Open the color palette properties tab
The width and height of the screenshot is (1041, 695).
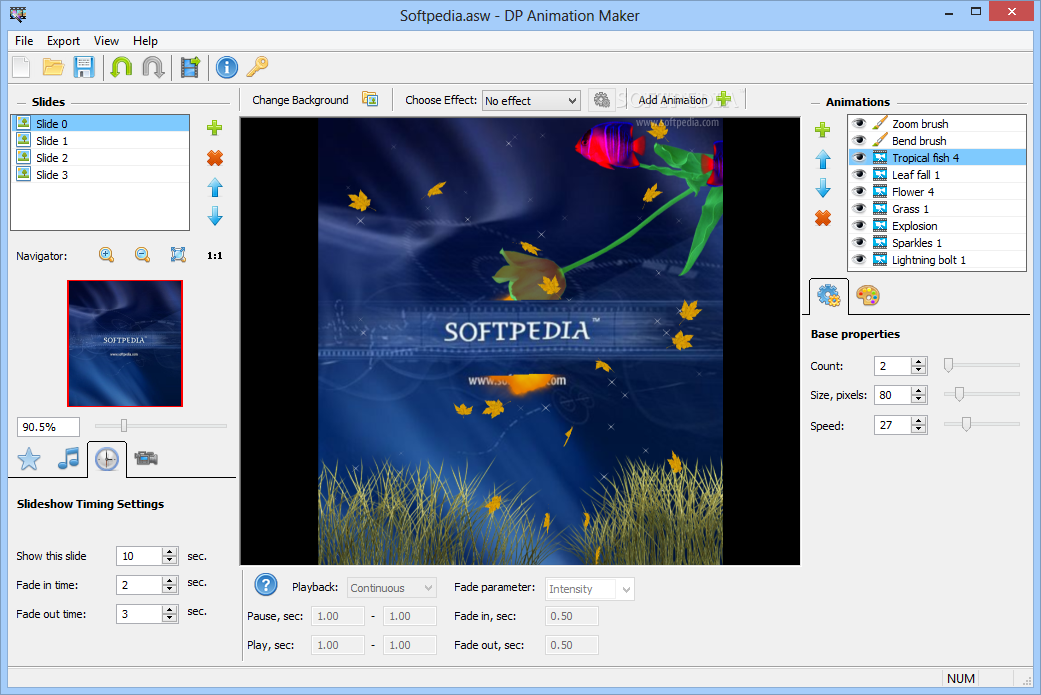coord(867,295)
